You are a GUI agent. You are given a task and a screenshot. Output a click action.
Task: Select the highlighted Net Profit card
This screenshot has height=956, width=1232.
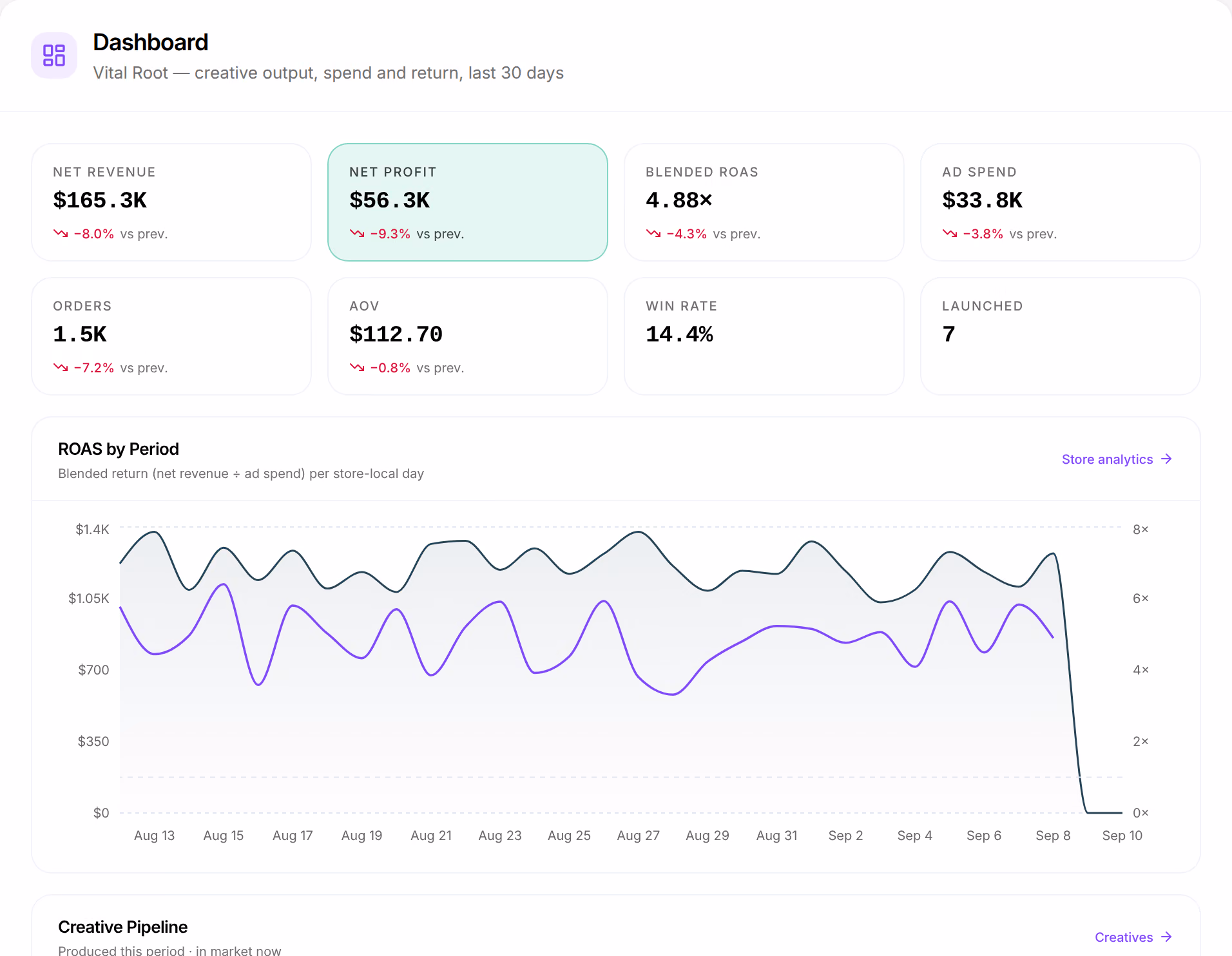(x=468, y=202)
